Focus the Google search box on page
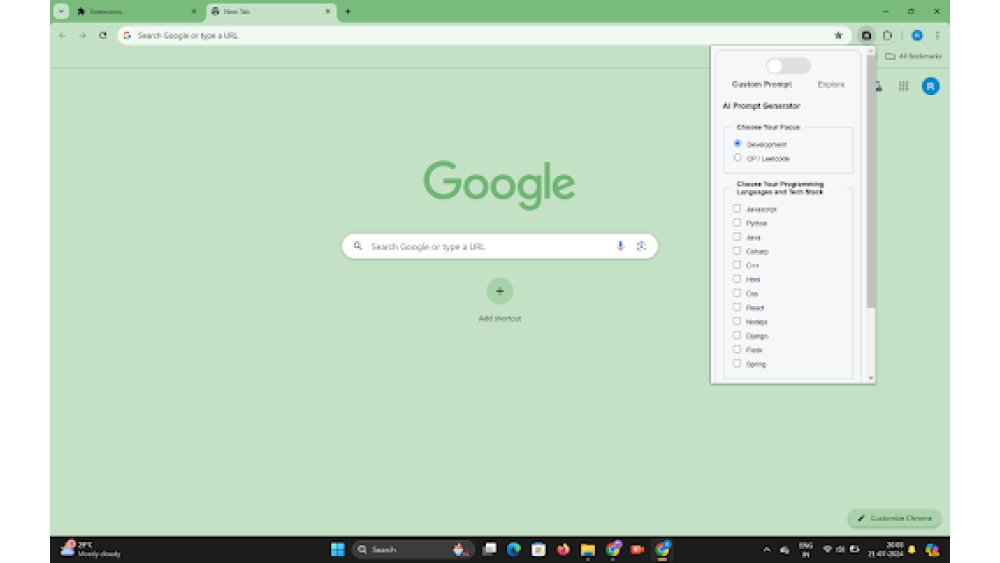The image size is (1000, 563). tap(500, 246)
